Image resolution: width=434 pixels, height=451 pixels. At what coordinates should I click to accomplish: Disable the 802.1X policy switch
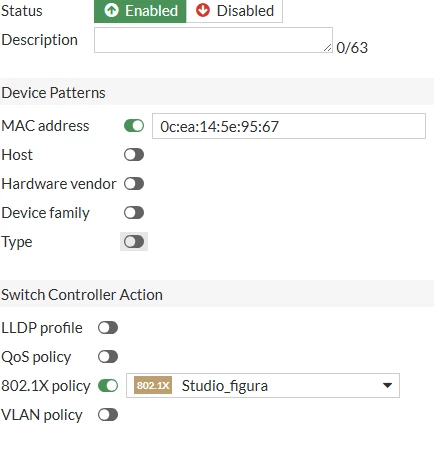pyautogui.click(x=108, y=386)
